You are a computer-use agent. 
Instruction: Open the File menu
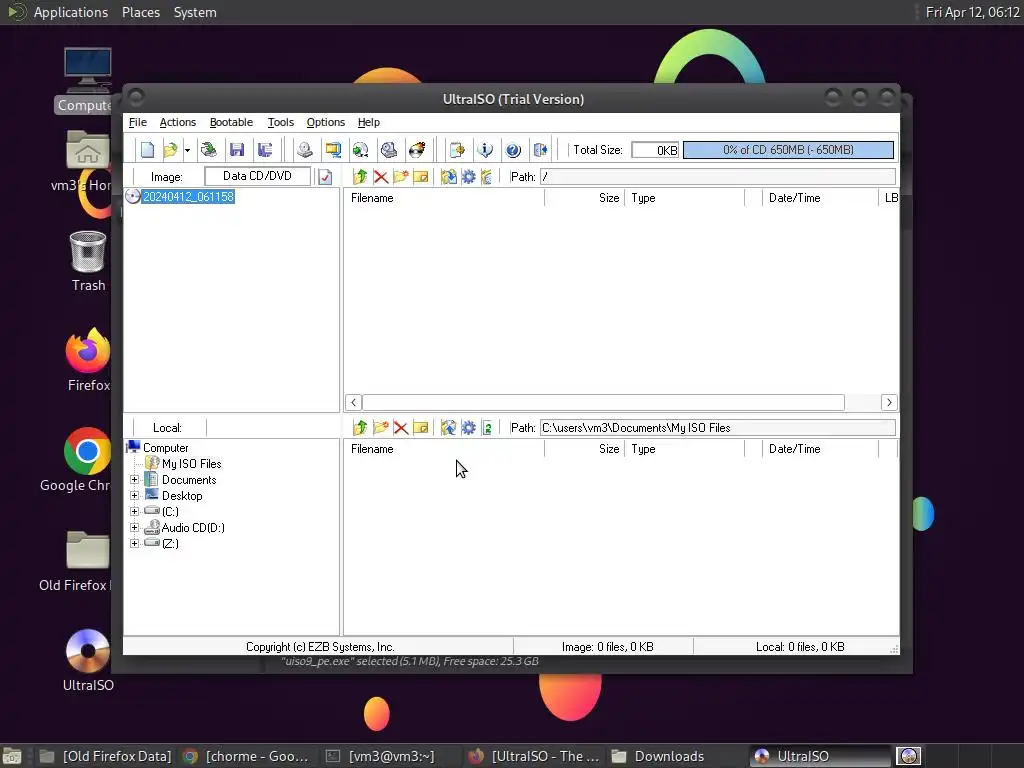click(x=138, y=122)
